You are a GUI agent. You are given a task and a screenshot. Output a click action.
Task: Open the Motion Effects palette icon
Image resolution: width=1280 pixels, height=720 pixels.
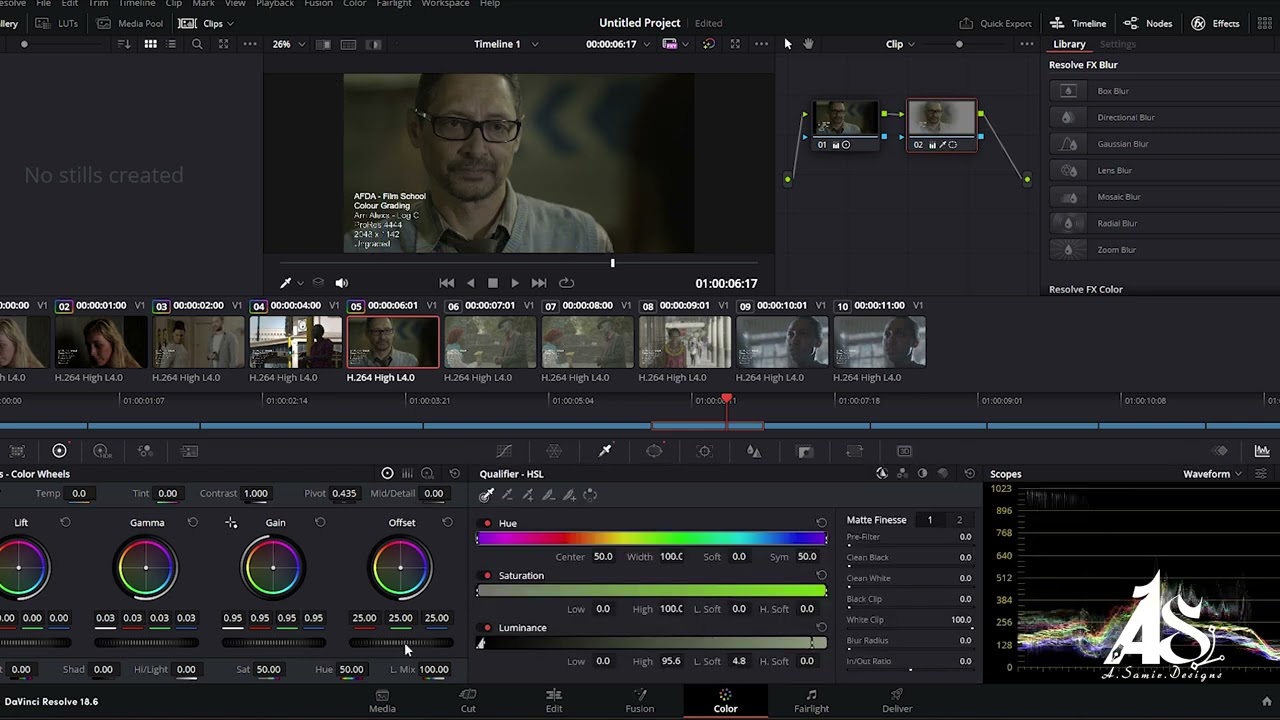pyautogui.click(x=189, y=451)
